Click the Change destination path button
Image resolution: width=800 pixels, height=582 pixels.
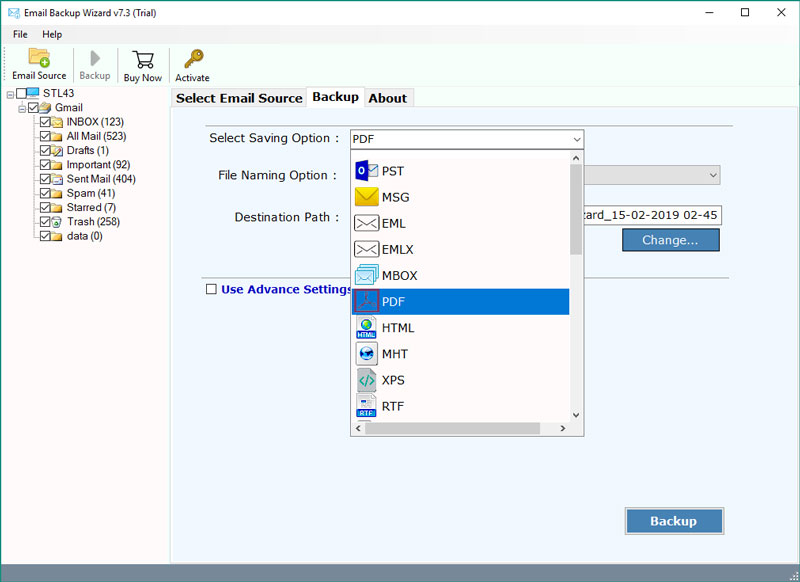coord(670,240)
